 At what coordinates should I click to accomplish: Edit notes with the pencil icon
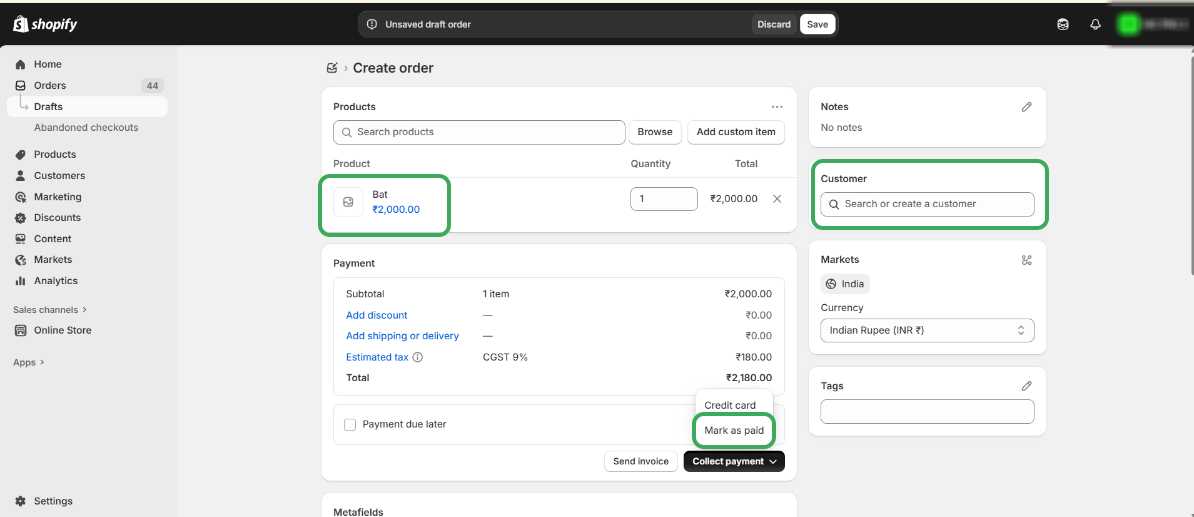click(x=1026, y=107)
